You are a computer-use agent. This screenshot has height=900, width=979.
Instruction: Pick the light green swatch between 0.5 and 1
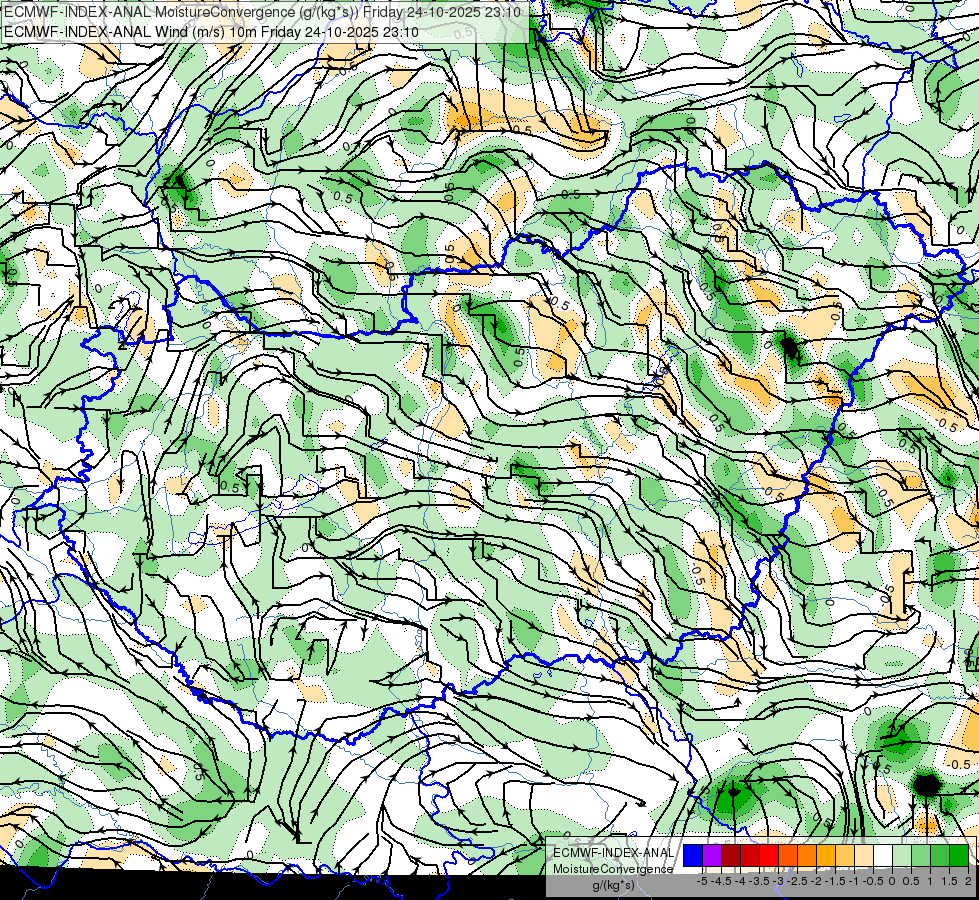(x=921, y=856)
